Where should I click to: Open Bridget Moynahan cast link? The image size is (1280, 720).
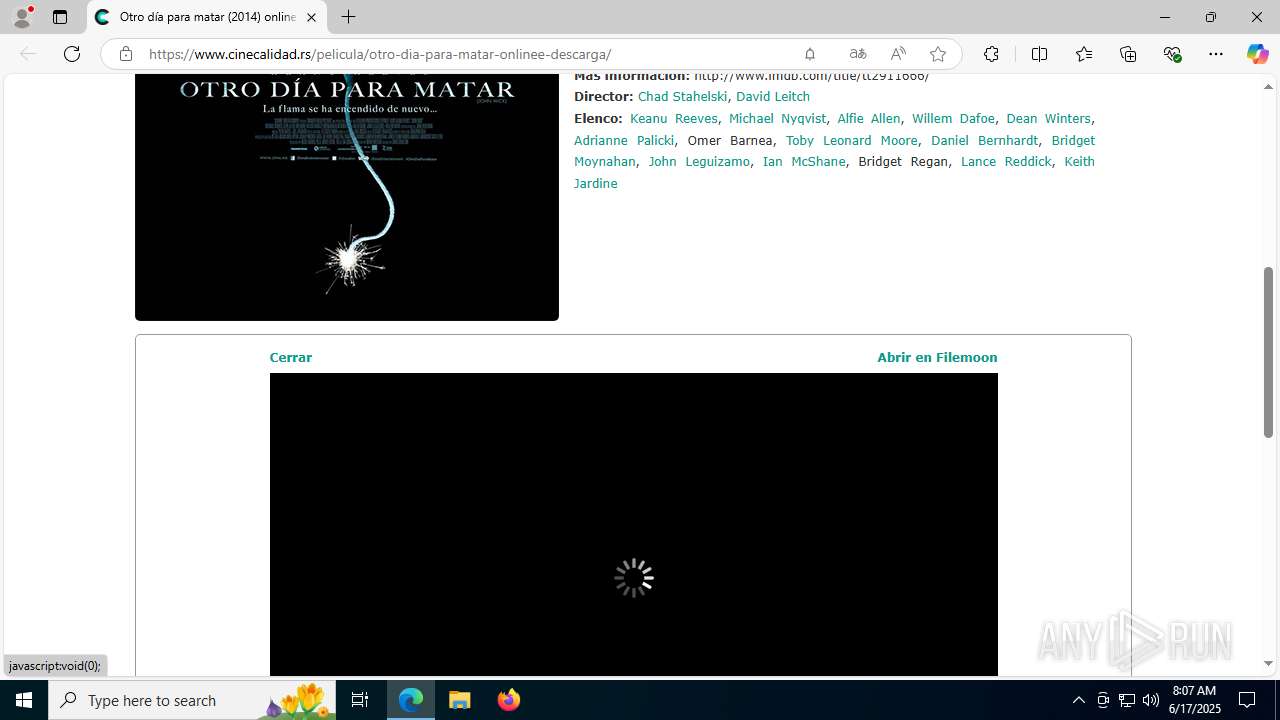[x=605, y=162]
